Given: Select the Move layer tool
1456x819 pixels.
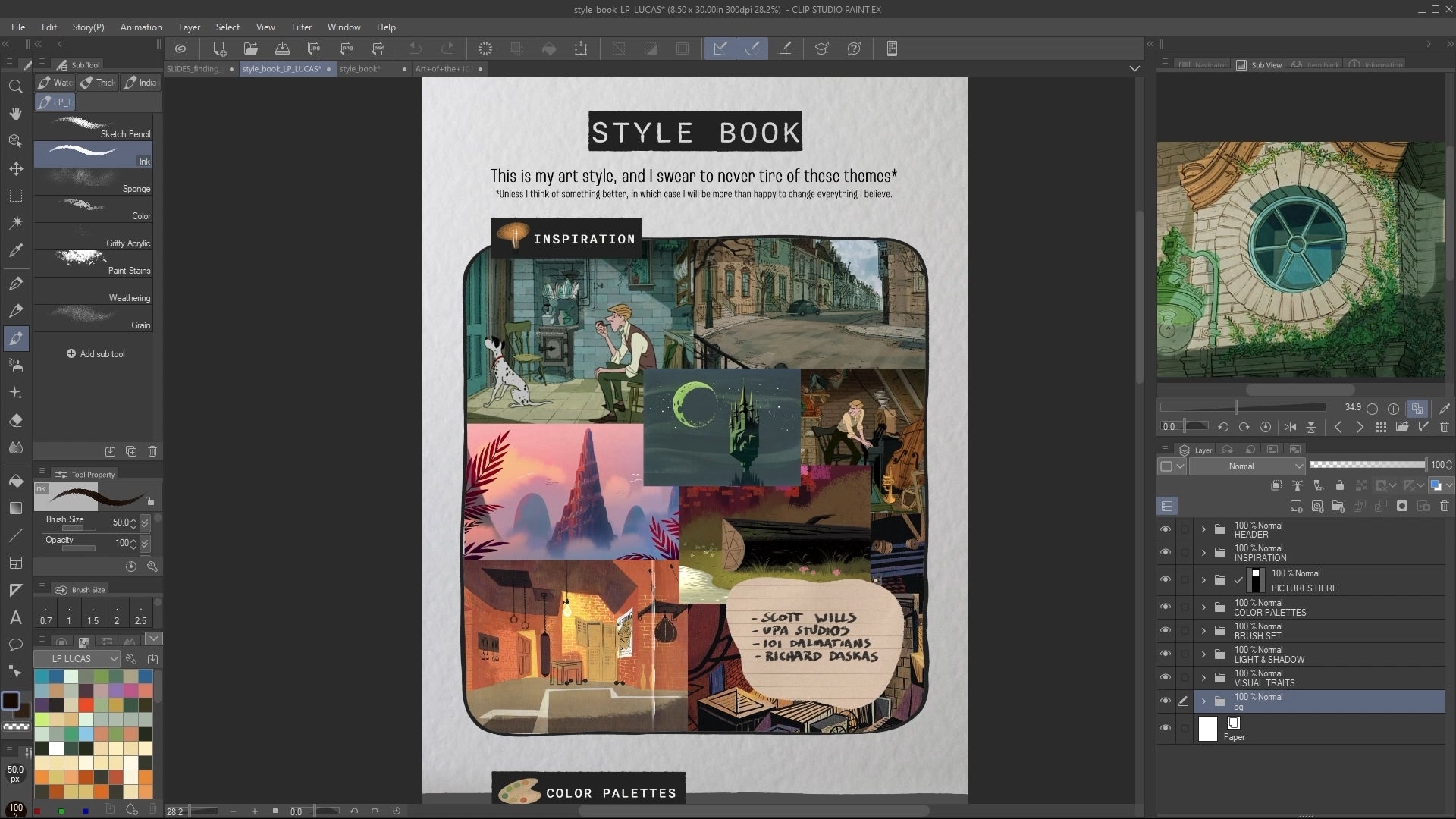Looking at the screenshot, I should 15,168.
